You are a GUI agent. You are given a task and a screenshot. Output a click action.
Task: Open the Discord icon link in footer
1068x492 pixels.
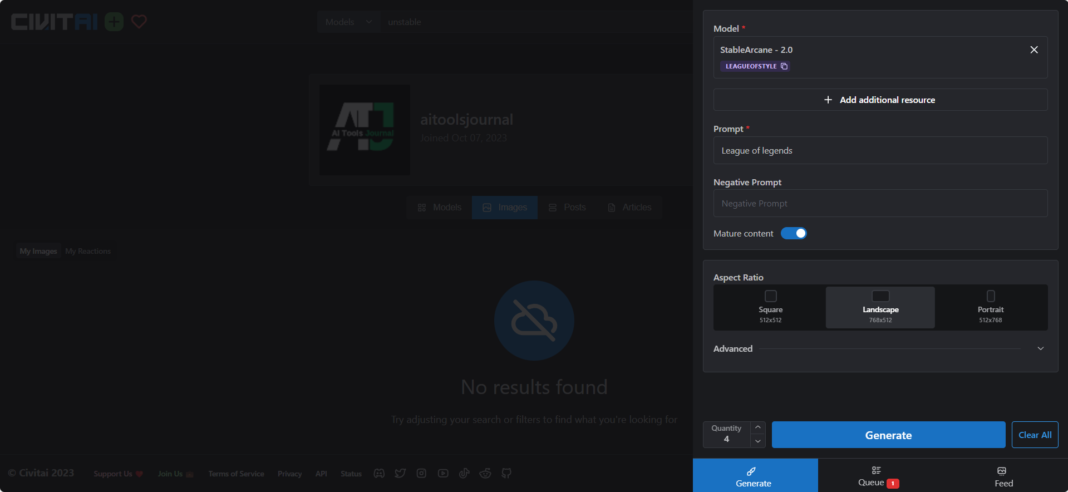379,473
